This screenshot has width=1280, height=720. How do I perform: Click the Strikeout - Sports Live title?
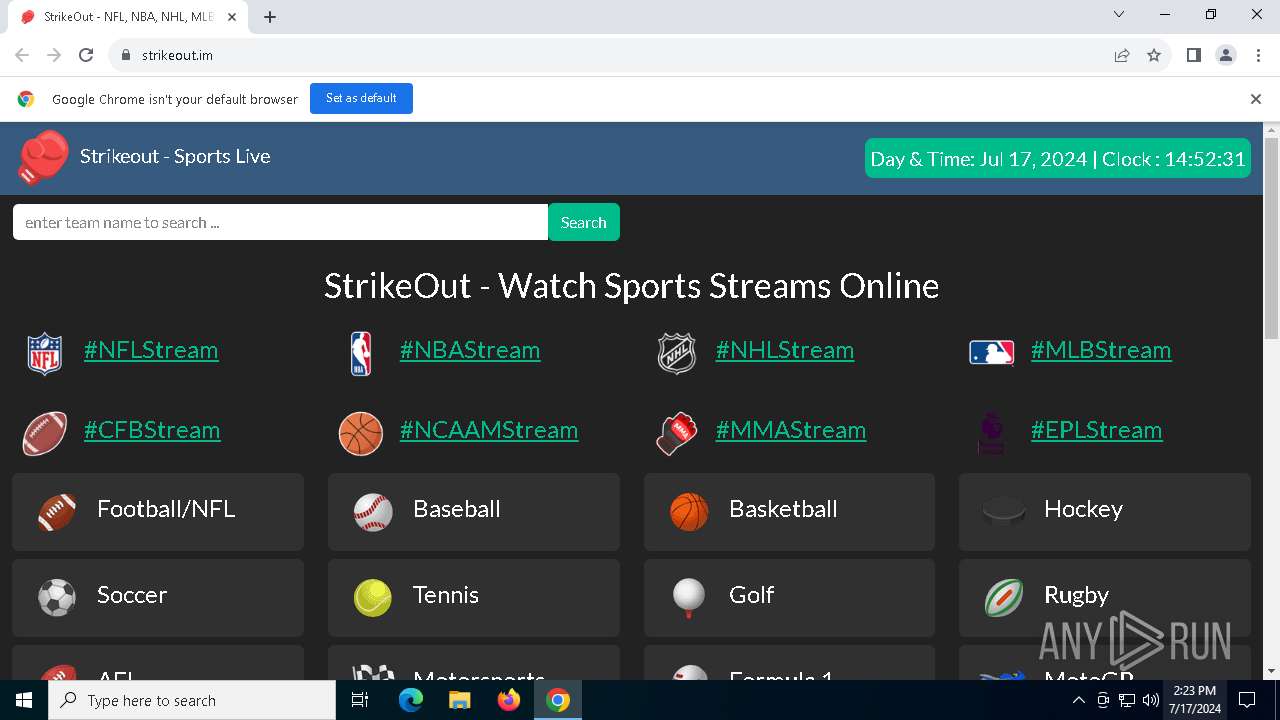pos(175,156)
